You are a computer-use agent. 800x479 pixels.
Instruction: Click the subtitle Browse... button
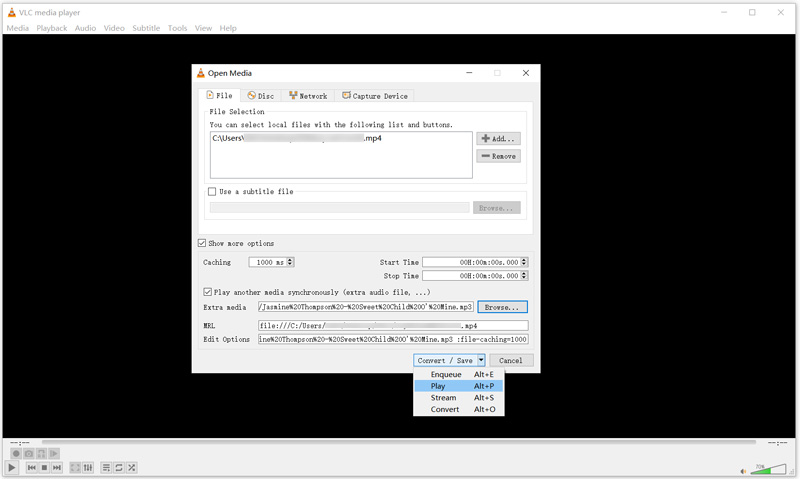(496, 208)
